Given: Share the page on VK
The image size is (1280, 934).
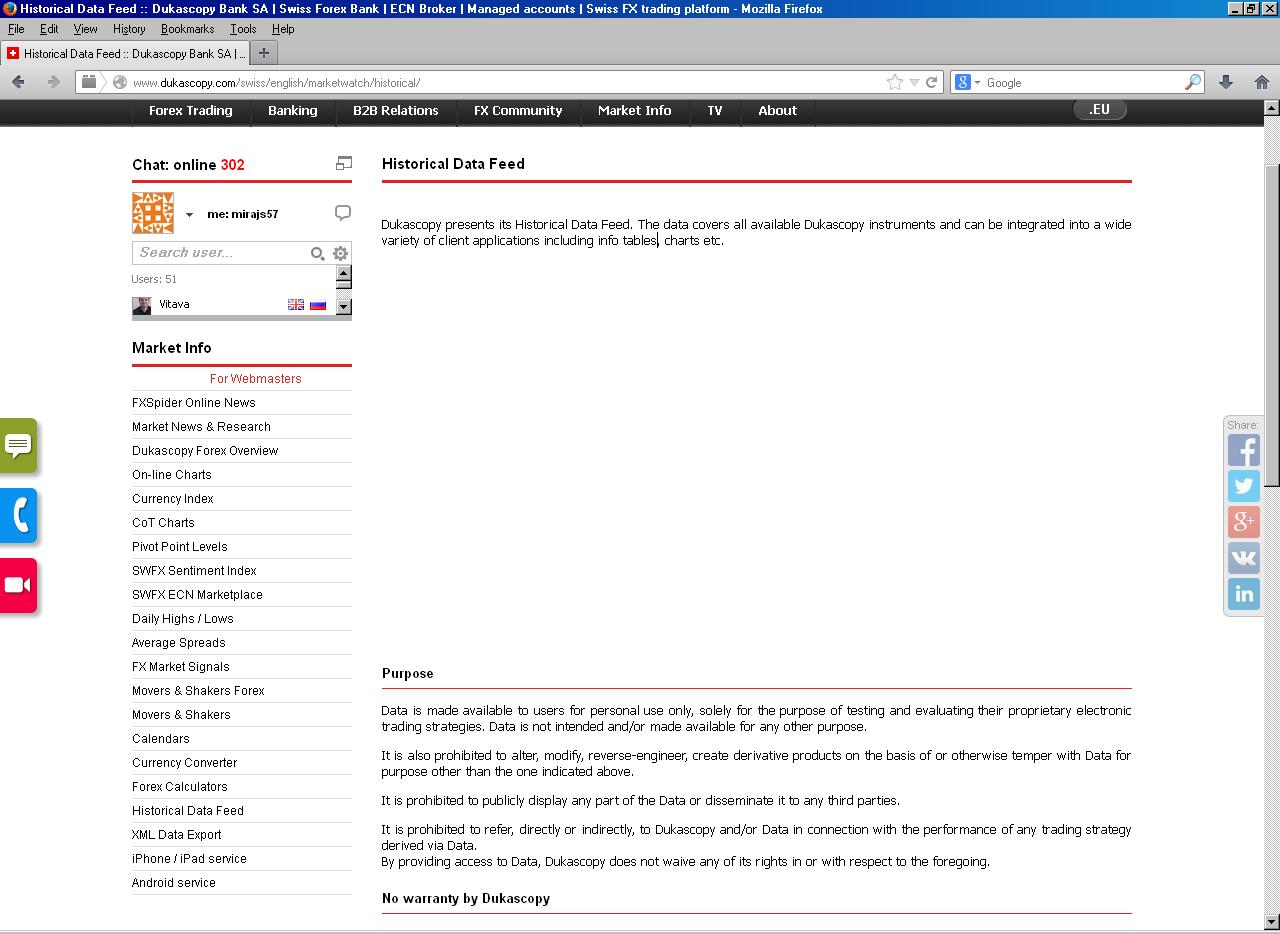Looking at the screenshot, I should (x=1244, y=558).
